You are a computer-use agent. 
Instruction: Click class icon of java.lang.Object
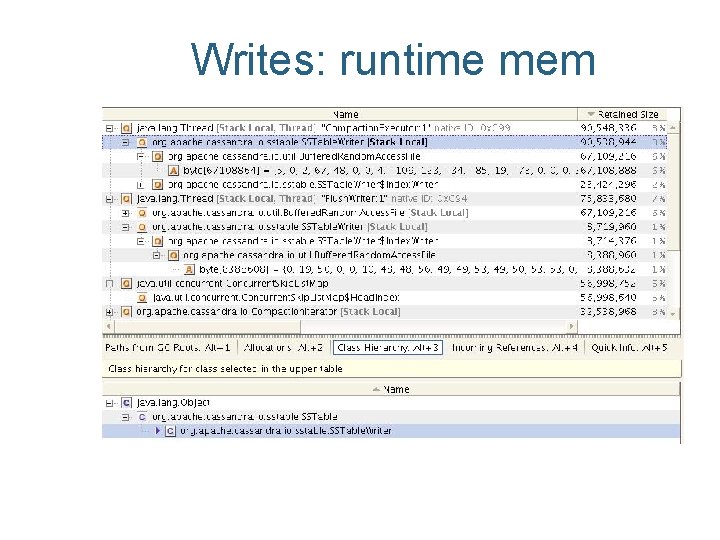tap(126, 403)
